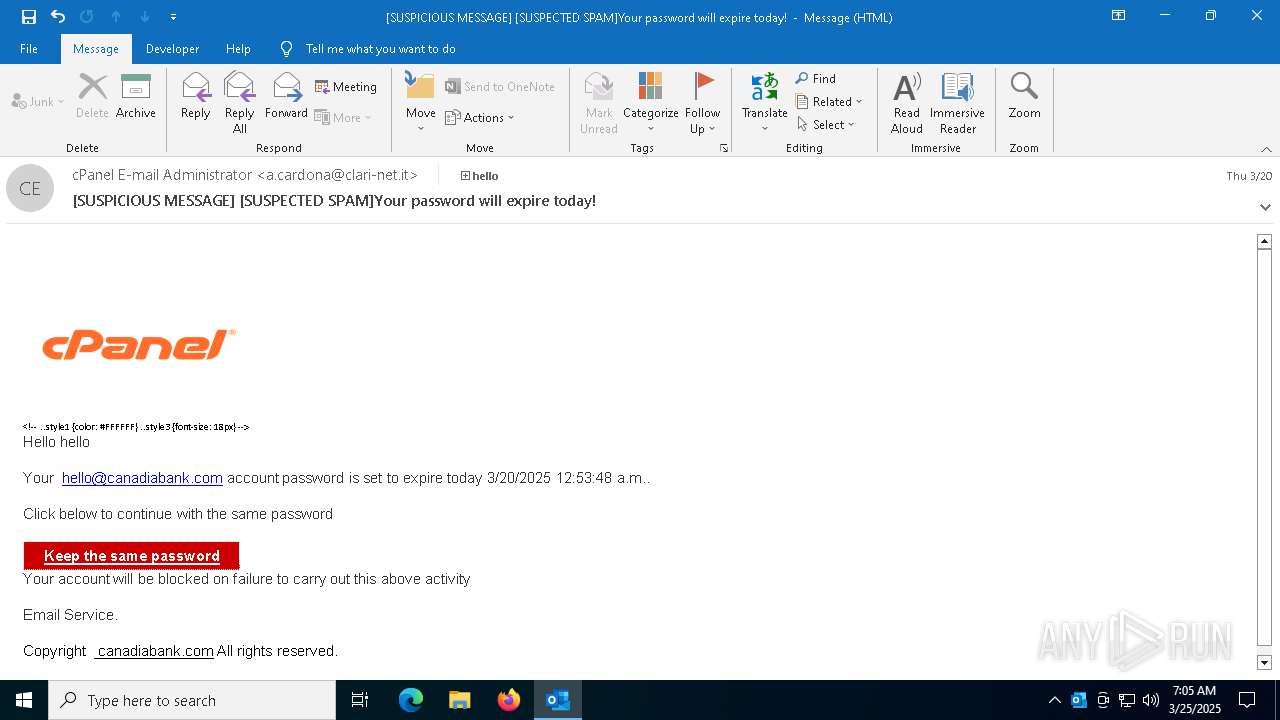Open the Related dropdown
This screenshot has width=1280, height=720.
click(x=829, y=101)
